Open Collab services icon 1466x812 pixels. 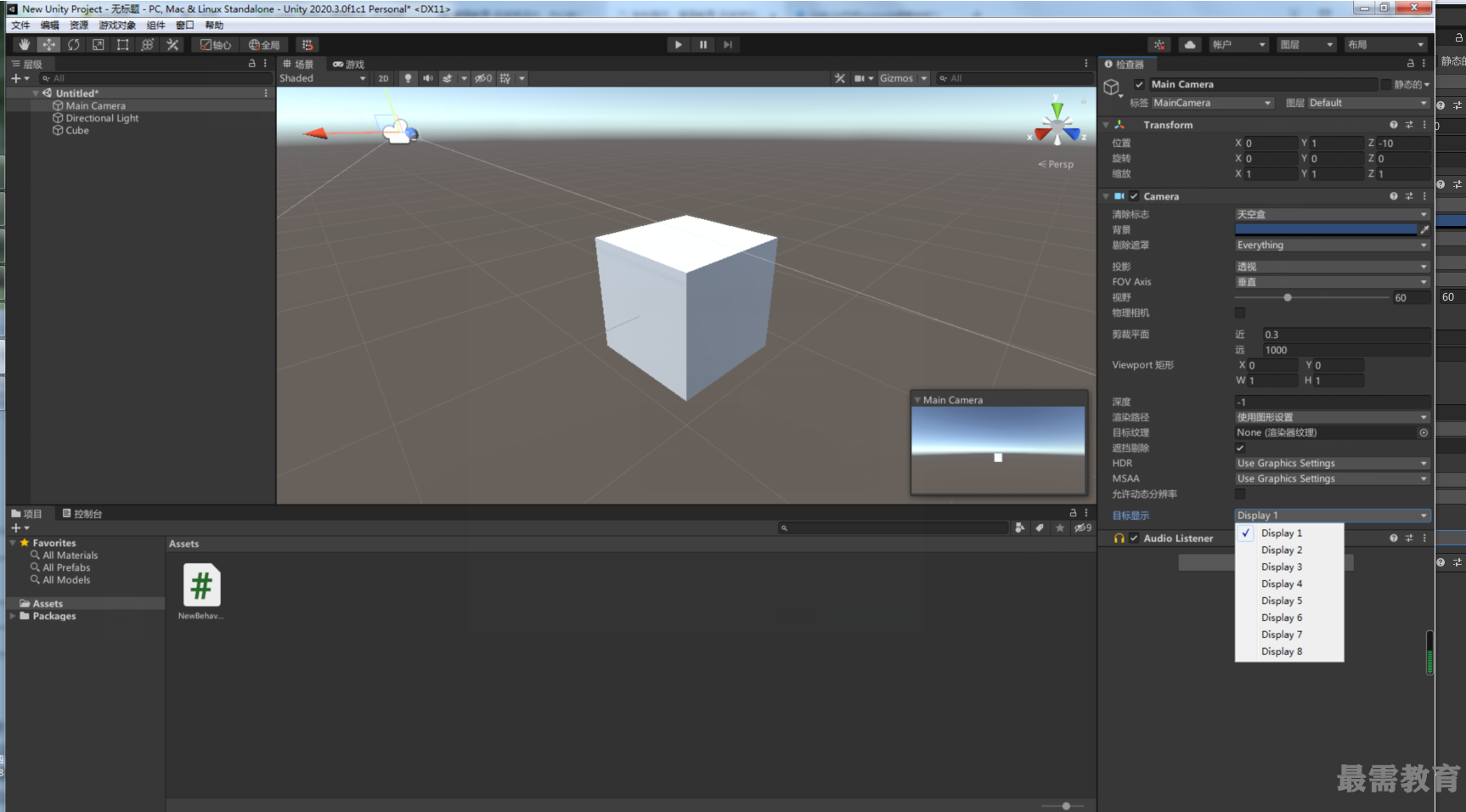click(1159, 44)
